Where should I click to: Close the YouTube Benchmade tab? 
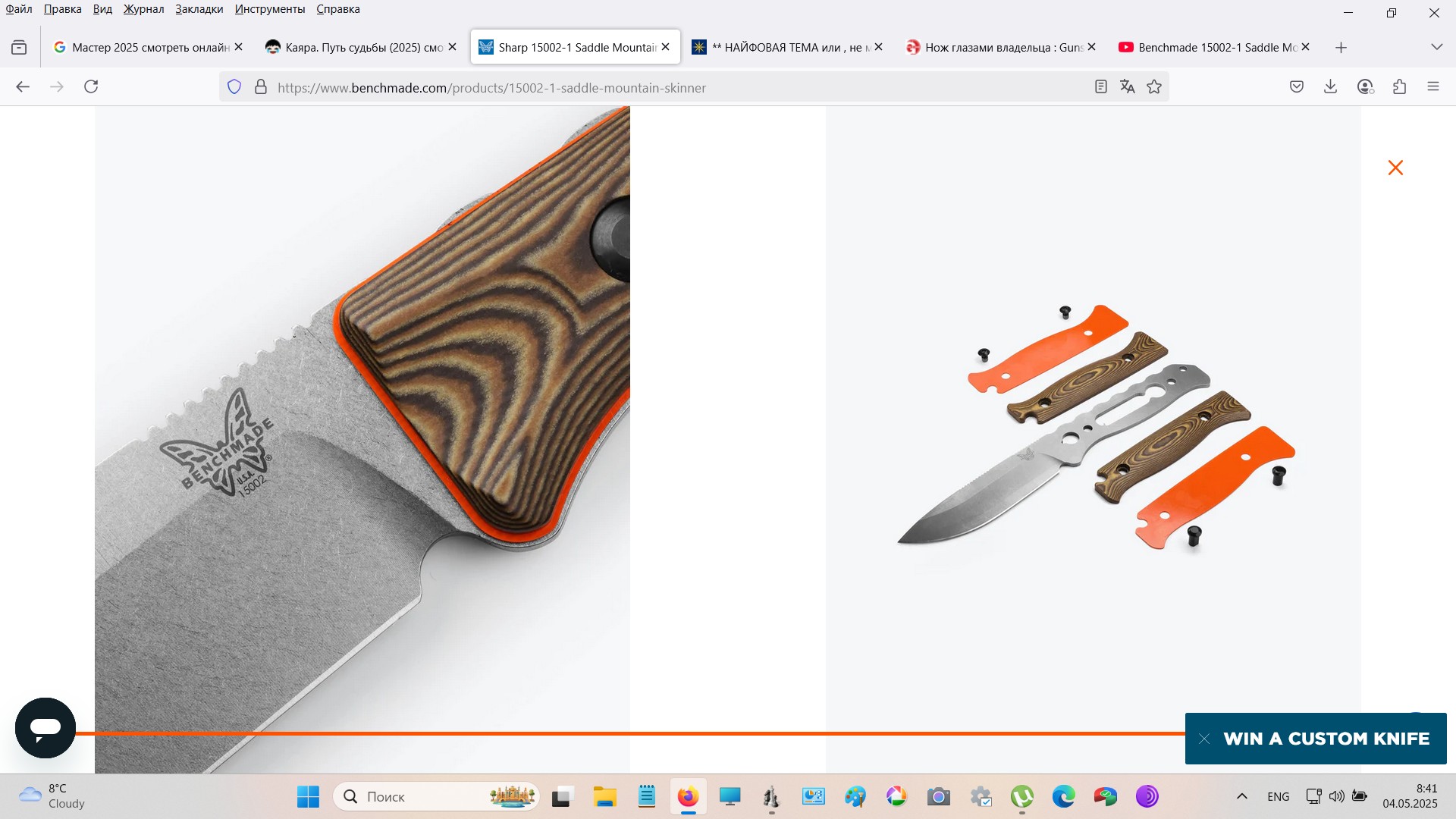pos(1305,47)
